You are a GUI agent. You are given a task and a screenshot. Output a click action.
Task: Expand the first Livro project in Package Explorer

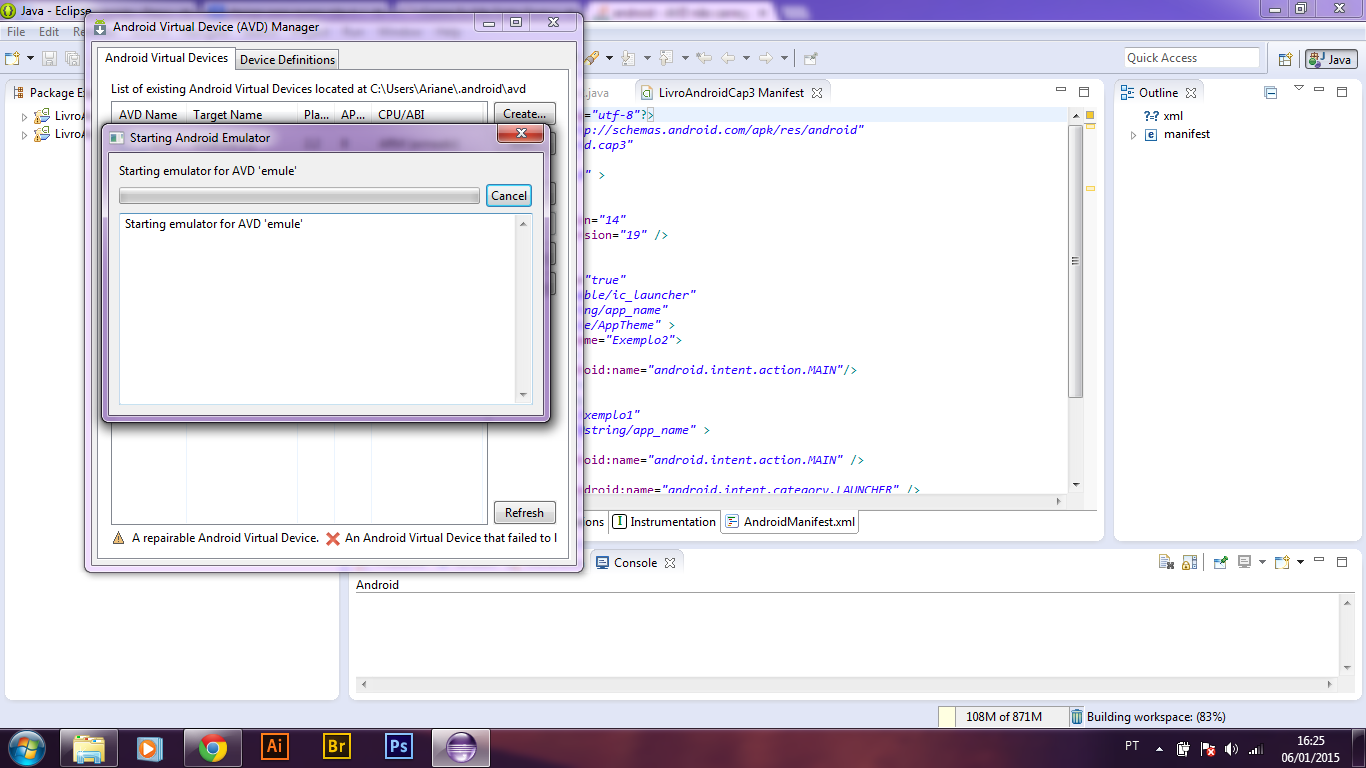click(25, 116)
